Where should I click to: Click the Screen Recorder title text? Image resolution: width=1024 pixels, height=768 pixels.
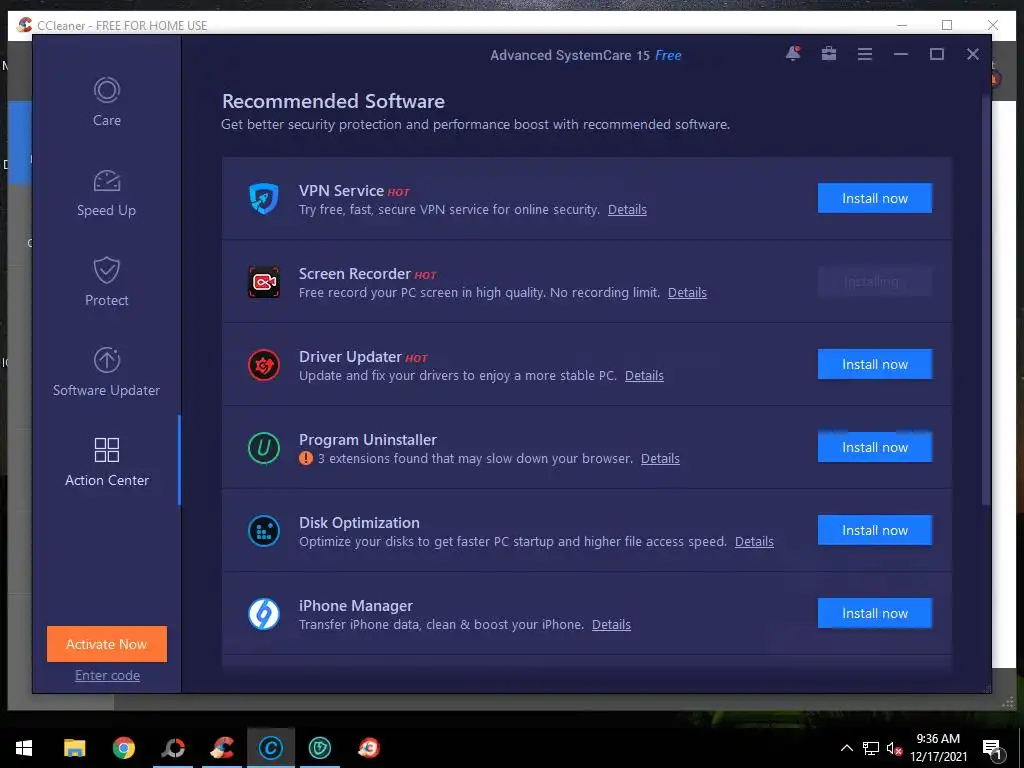[355, 274]
